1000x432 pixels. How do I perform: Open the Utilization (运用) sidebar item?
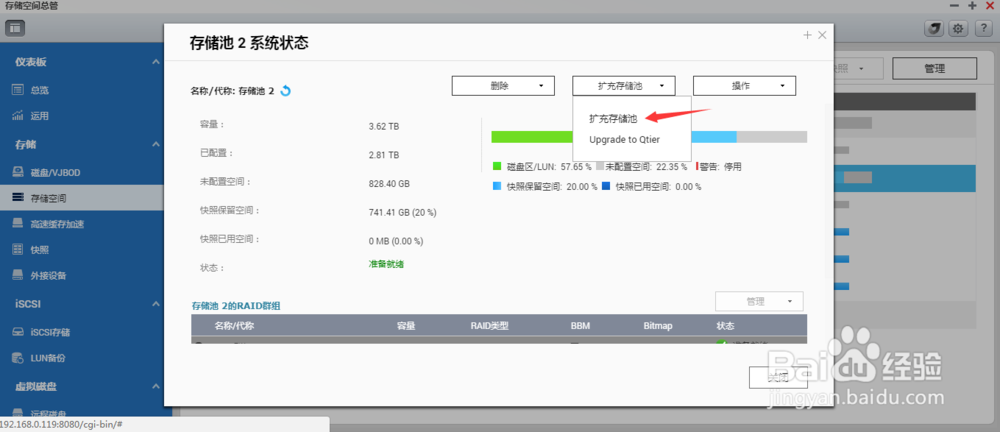point(39,116)
